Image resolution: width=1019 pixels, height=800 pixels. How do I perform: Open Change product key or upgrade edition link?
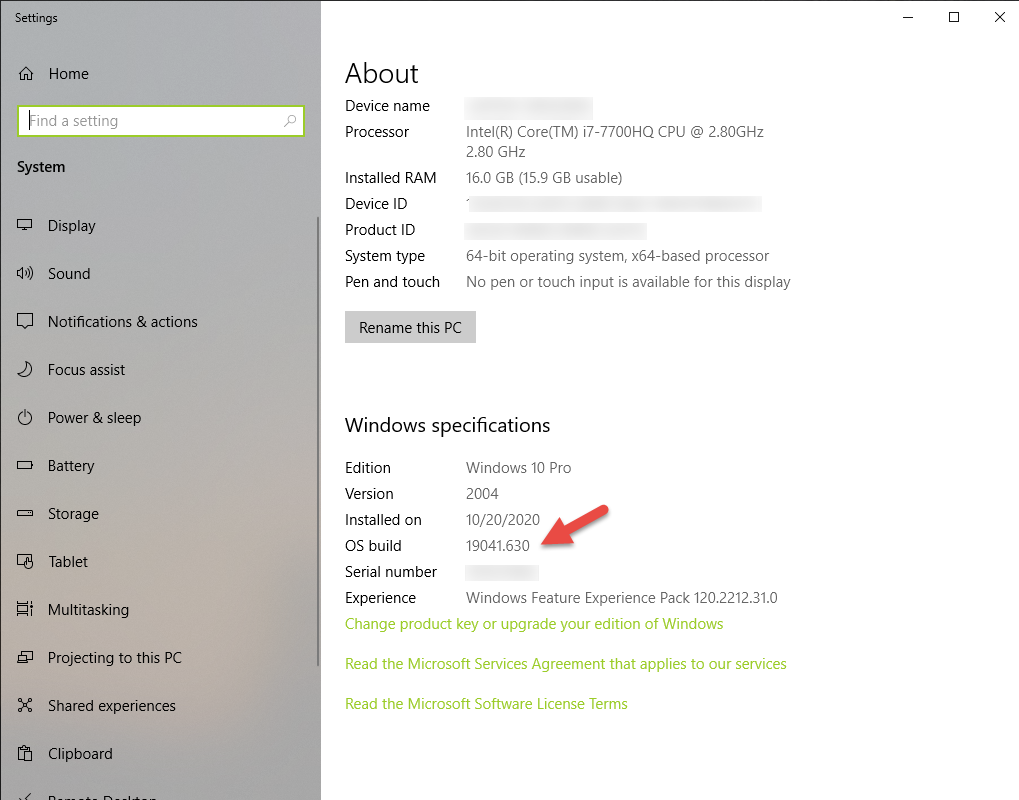[x=534, y=624]
